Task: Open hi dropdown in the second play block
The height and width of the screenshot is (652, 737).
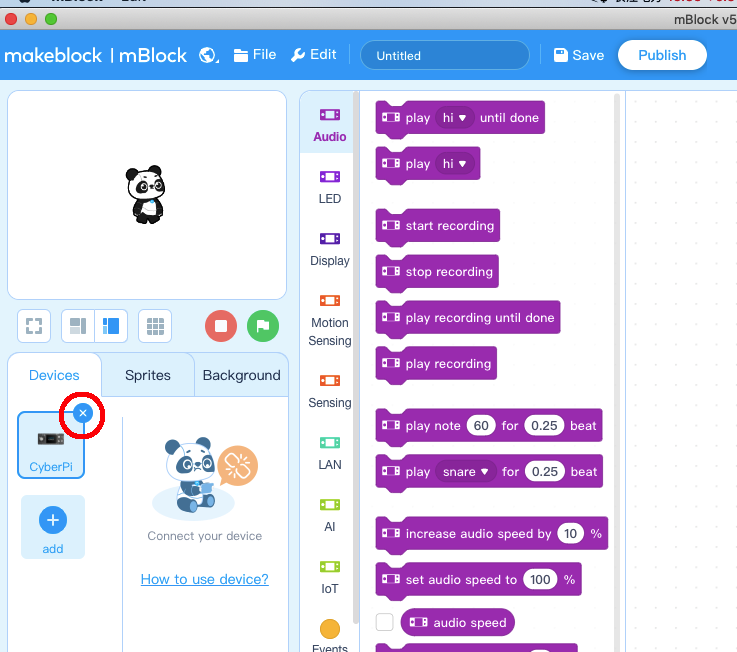Action: coord(455,164)
